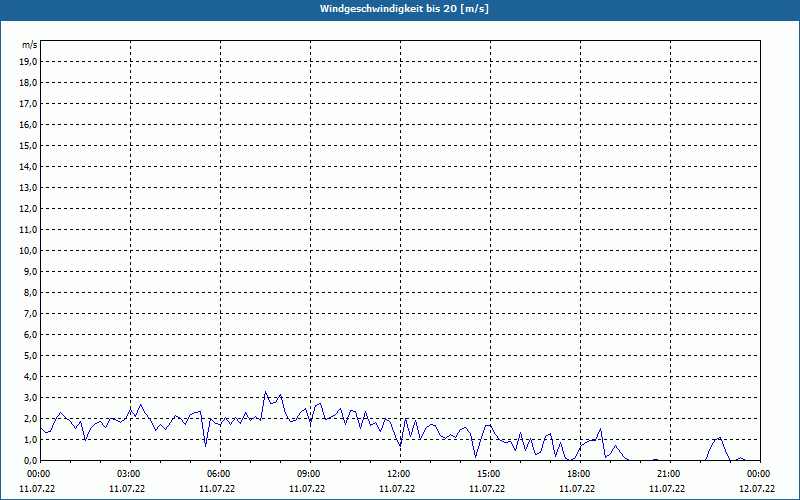The width and height of the screenshot is (800, 500).
Task: Select the 9,0 y-axis value
Action: (x=31, y=271)
